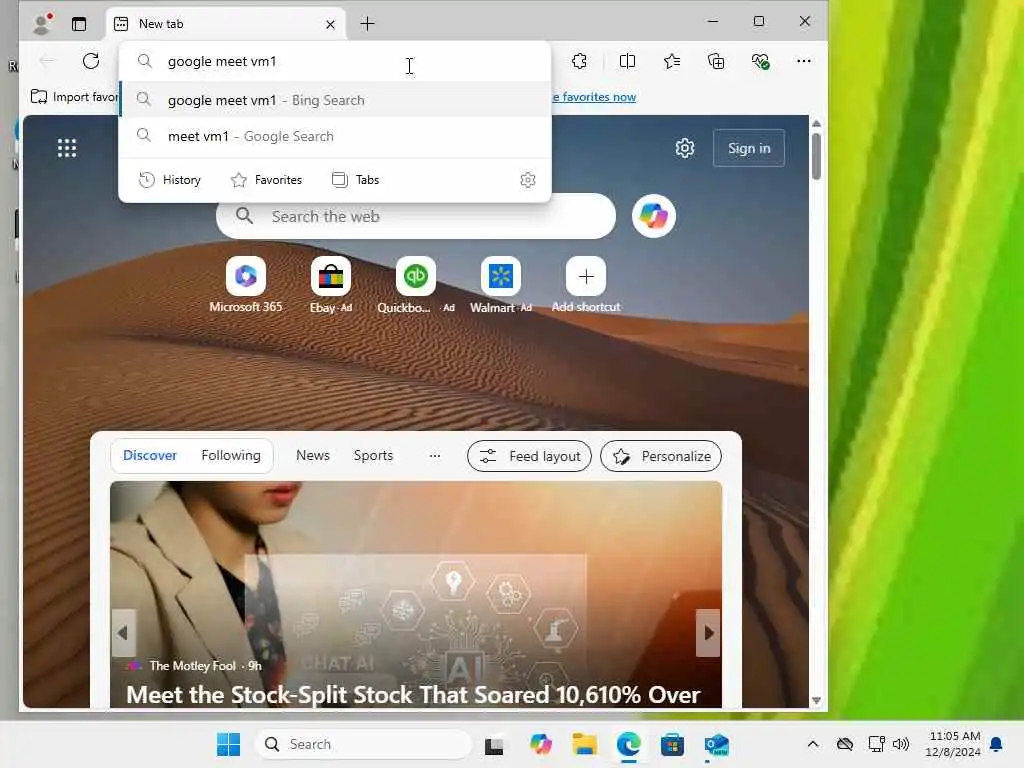Viewport: 1024px width, 768px height.
Task: Open Settings and more ellipsis menu
Action: 804,61
